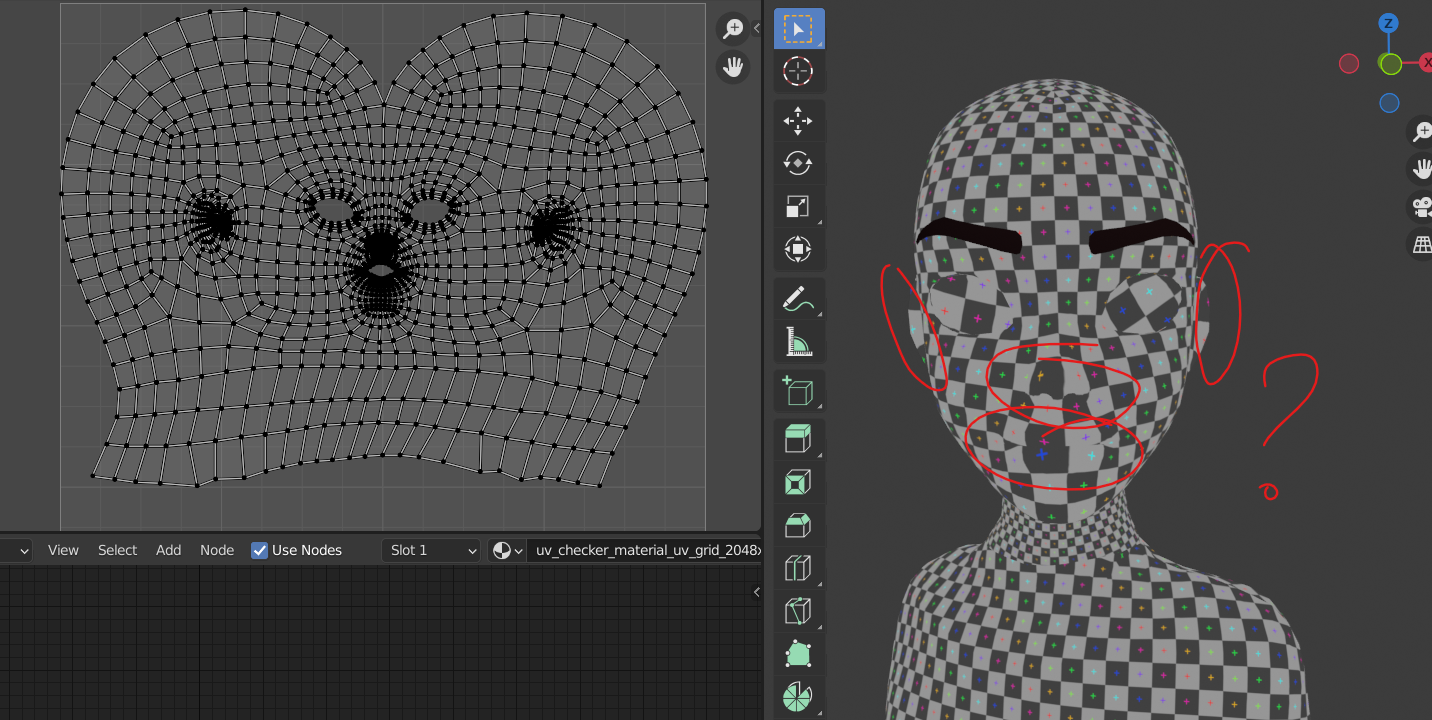Image resolution: width=1432 pixels, height=720 pixels.
Task: Activate the 3D Cursor tool
Action: click(x=798, y=72)
